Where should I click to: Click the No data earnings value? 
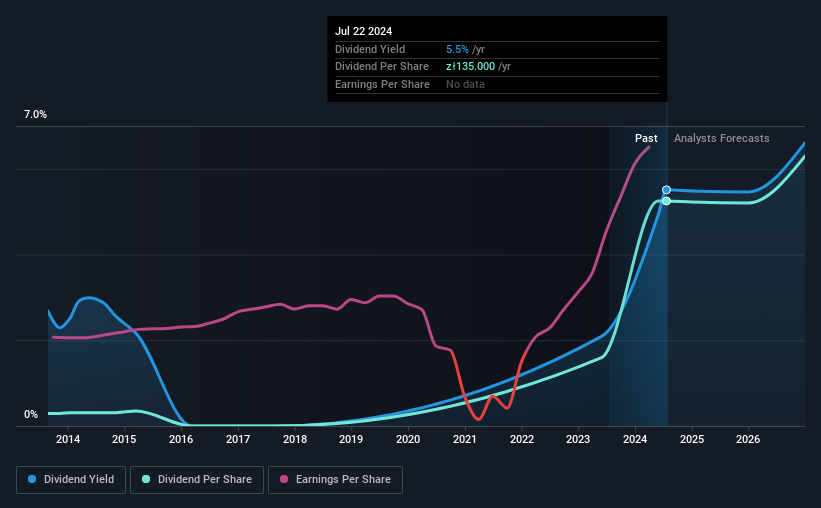pos(465,84)
